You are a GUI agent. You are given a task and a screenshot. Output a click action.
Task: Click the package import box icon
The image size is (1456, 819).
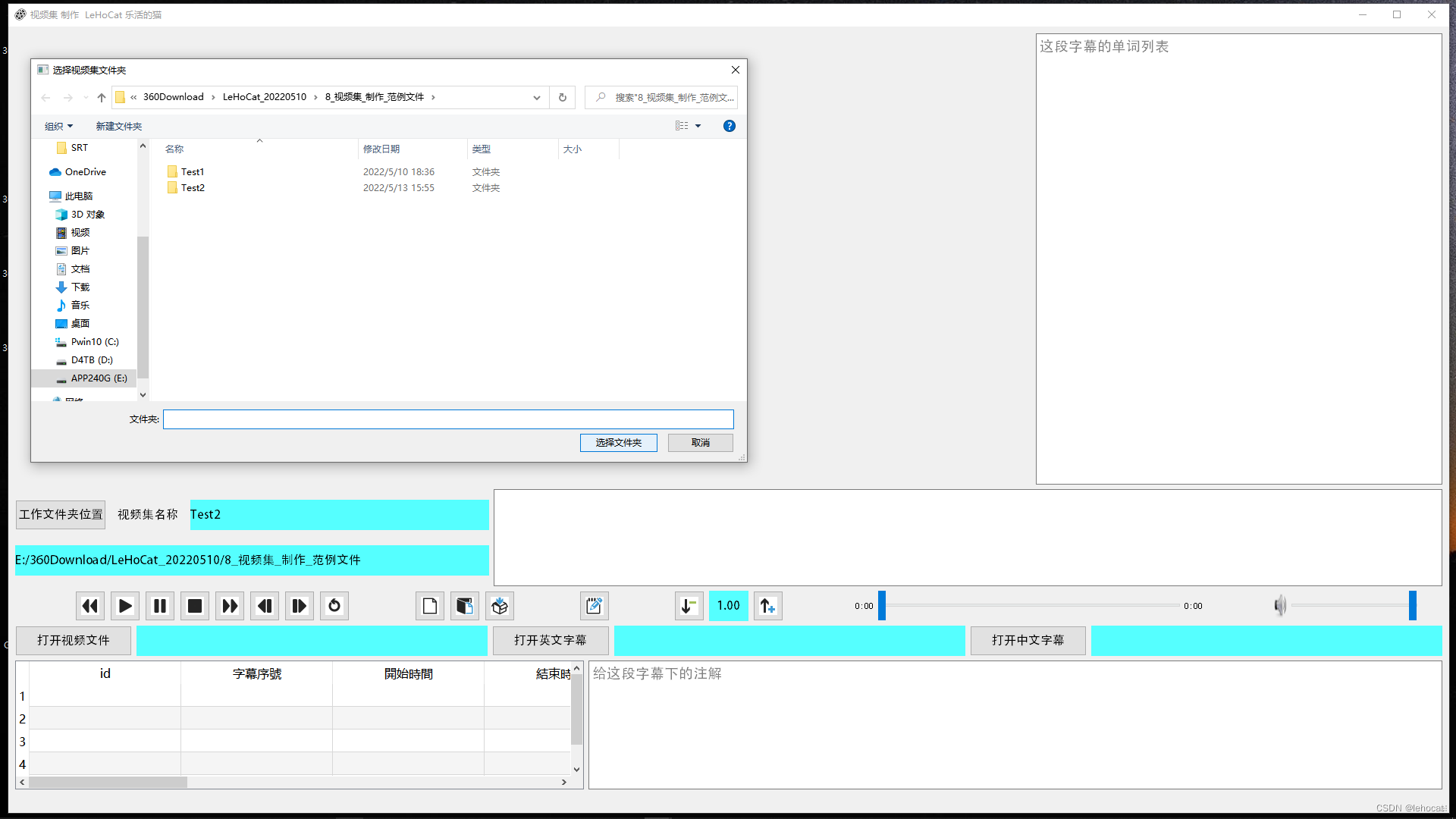tap(500, 606)
